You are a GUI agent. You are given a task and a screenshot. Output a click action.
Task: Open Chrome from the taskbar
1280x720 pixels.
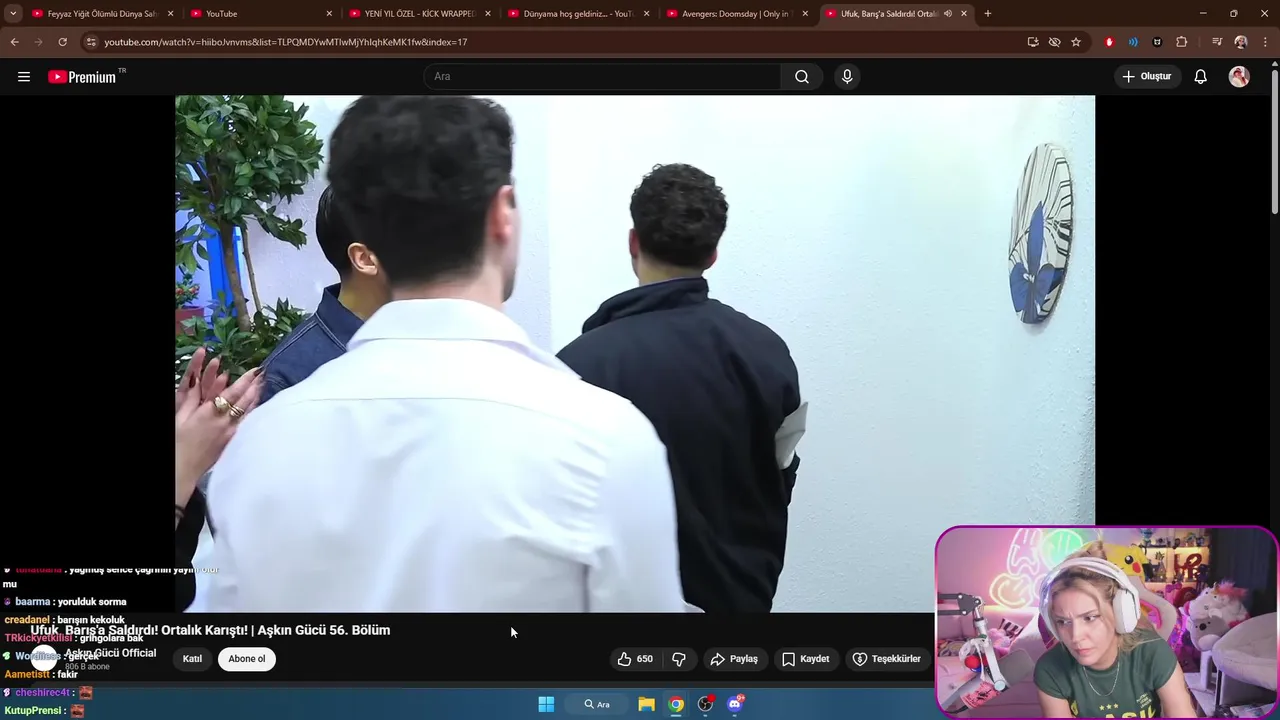[x=676, y=704]
